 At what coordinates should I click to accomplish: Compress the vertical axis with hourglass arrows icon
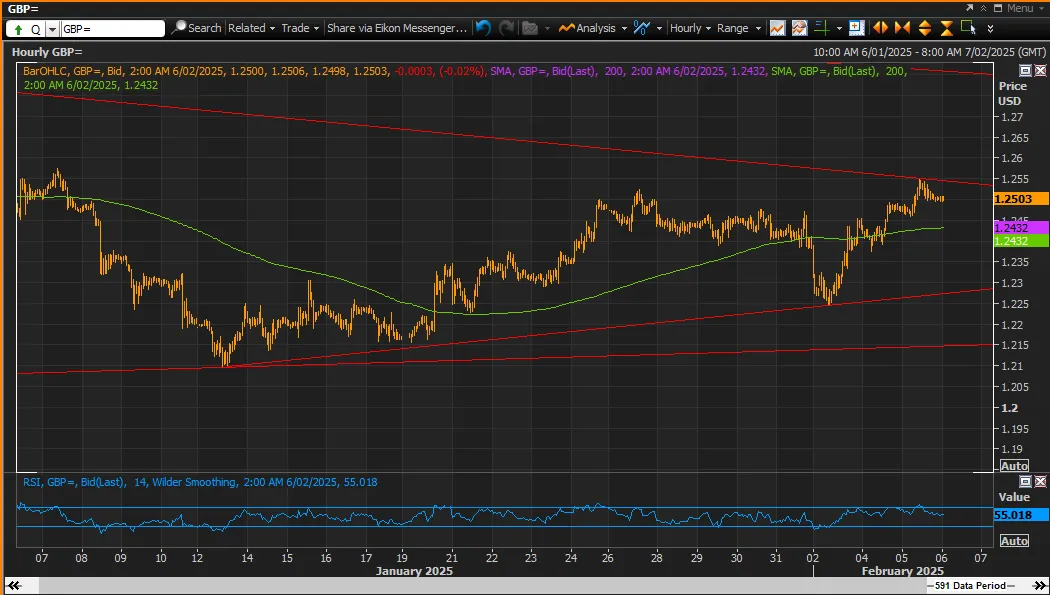(946, 28)
